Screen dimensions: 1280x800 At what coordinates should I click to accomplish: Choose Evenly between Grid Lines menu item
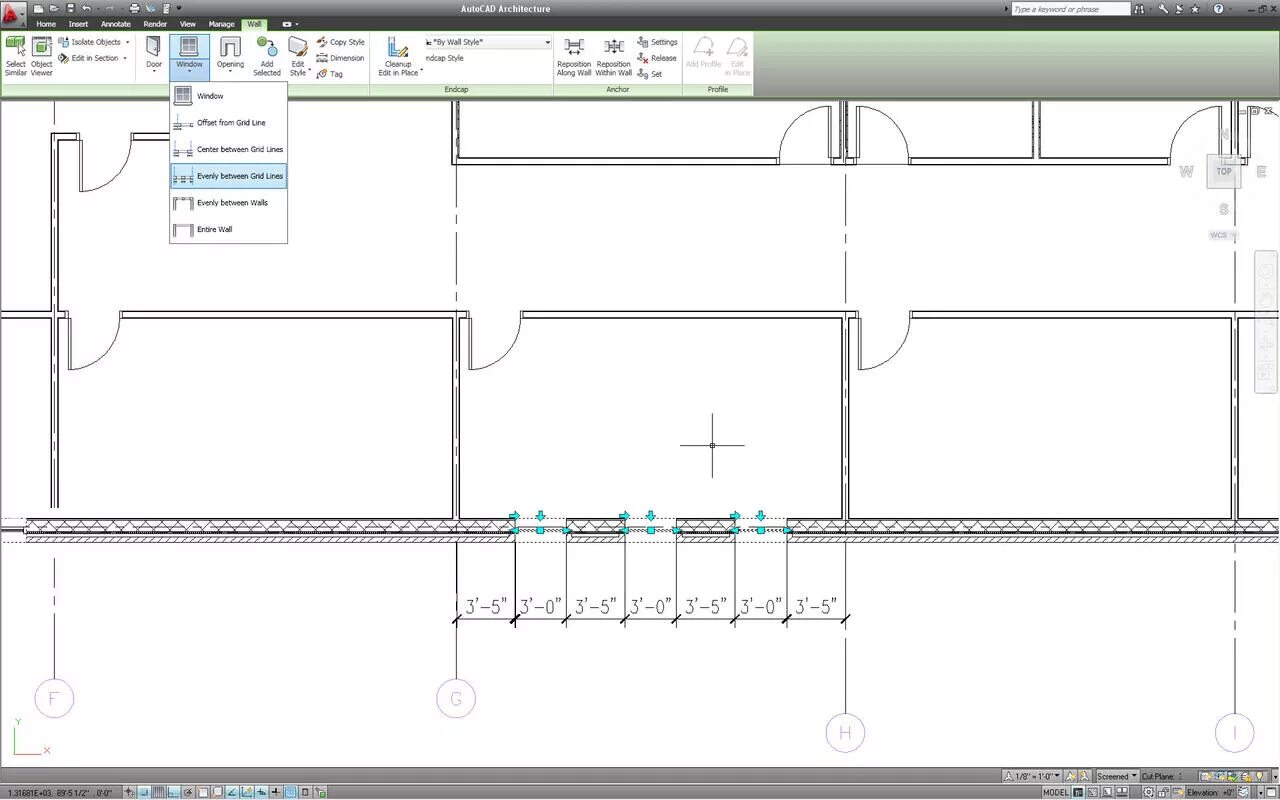tap(229, 176)
